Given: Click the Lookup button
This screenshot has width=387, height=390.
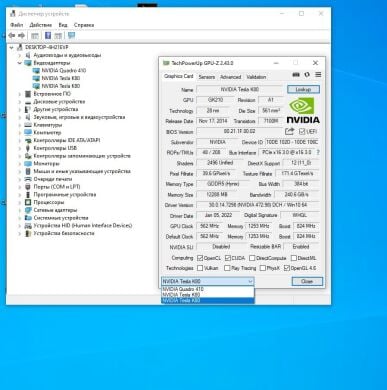Looking at the screenshot, I should (303, 89).
